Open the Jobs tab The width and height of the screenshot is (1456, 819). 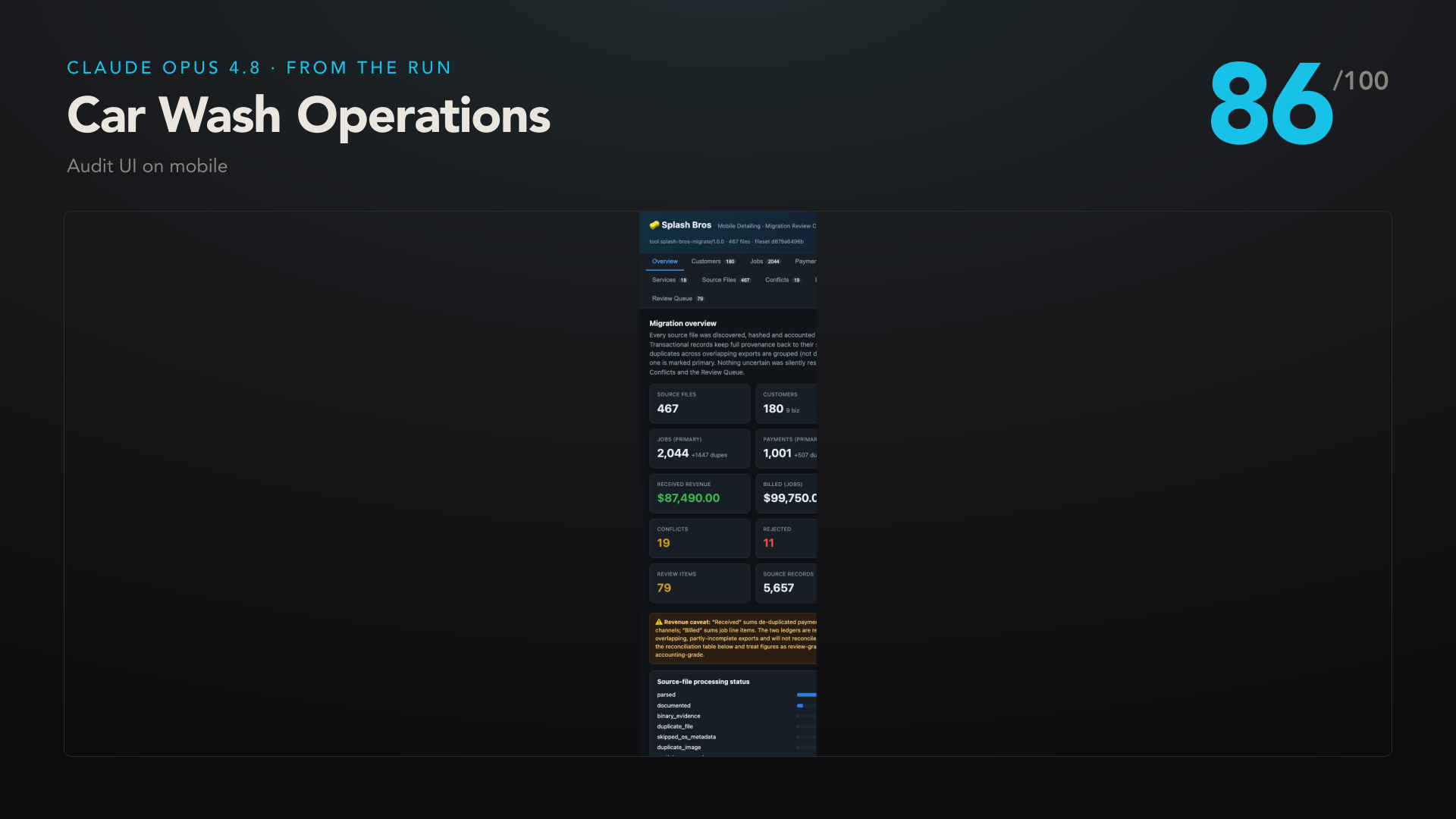coord(764,262)
